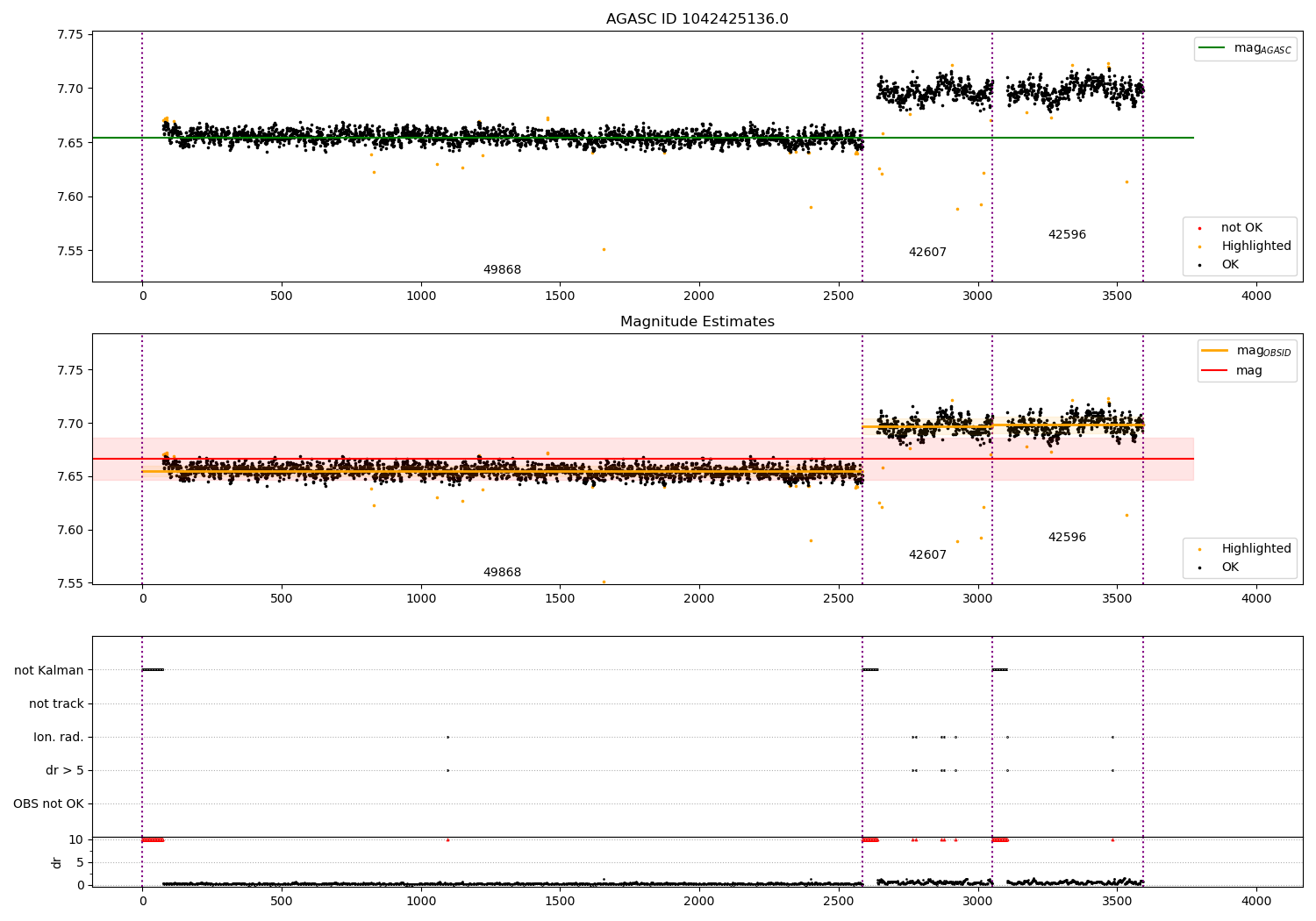
Task: Click the 49868 OBSID label in top plot
Action: (x=502, y=270)
